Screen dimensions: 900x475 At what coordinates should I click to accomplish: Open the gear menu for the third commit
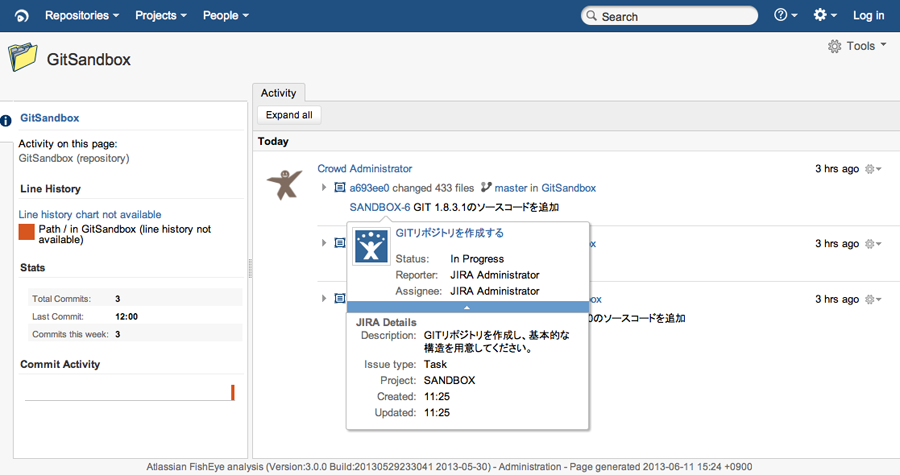873,299
